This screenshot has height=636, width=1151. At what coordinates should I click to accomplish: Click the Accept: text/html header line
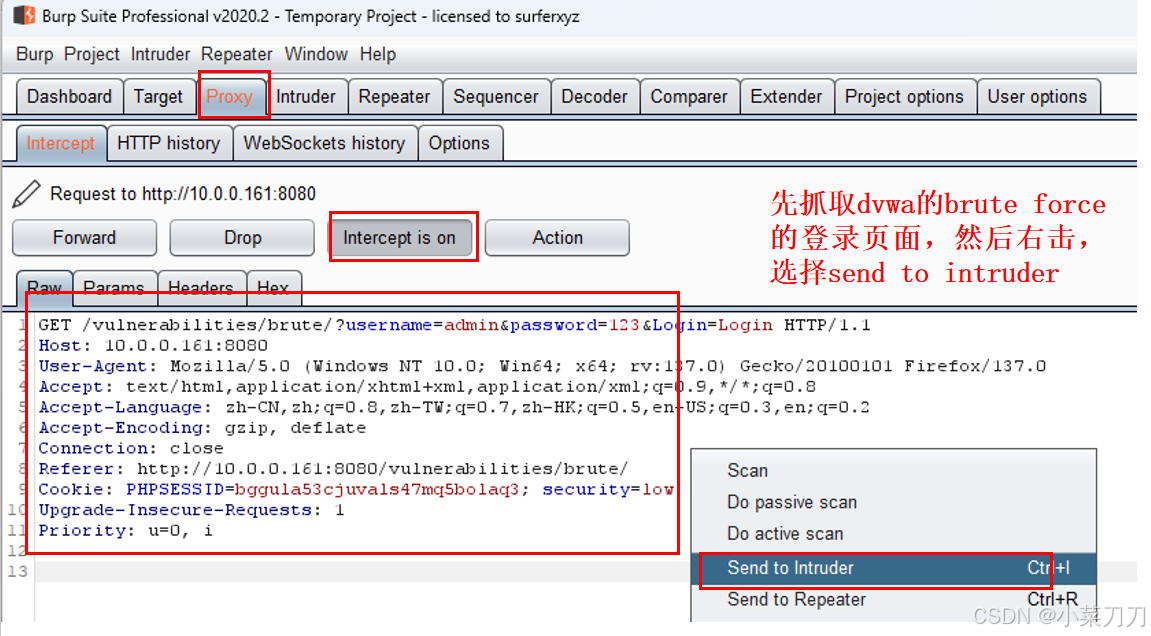(427, 387)
